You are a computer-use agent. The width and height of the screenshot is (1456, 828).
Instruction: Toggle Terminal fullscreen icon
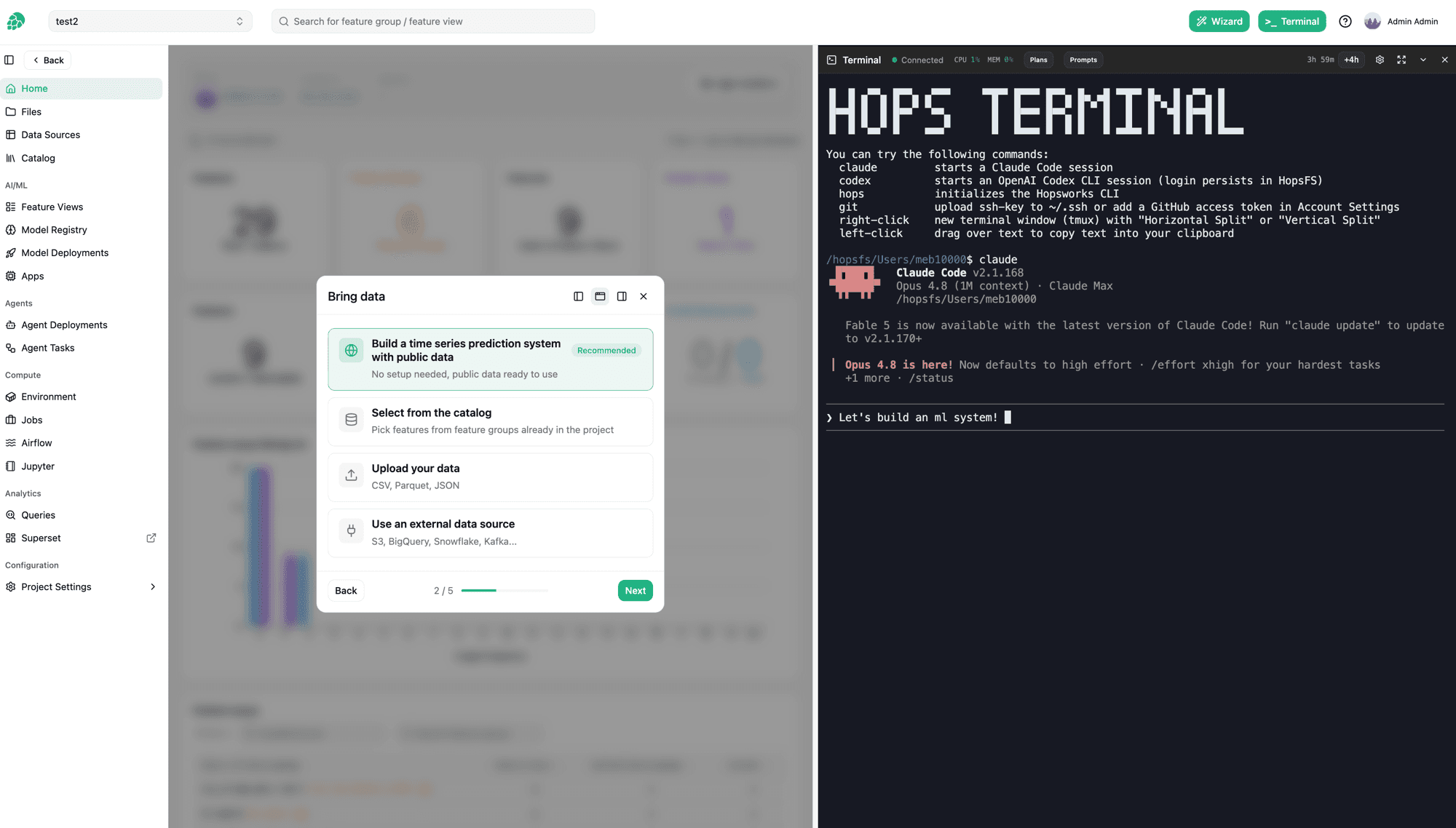[1401, 60]
